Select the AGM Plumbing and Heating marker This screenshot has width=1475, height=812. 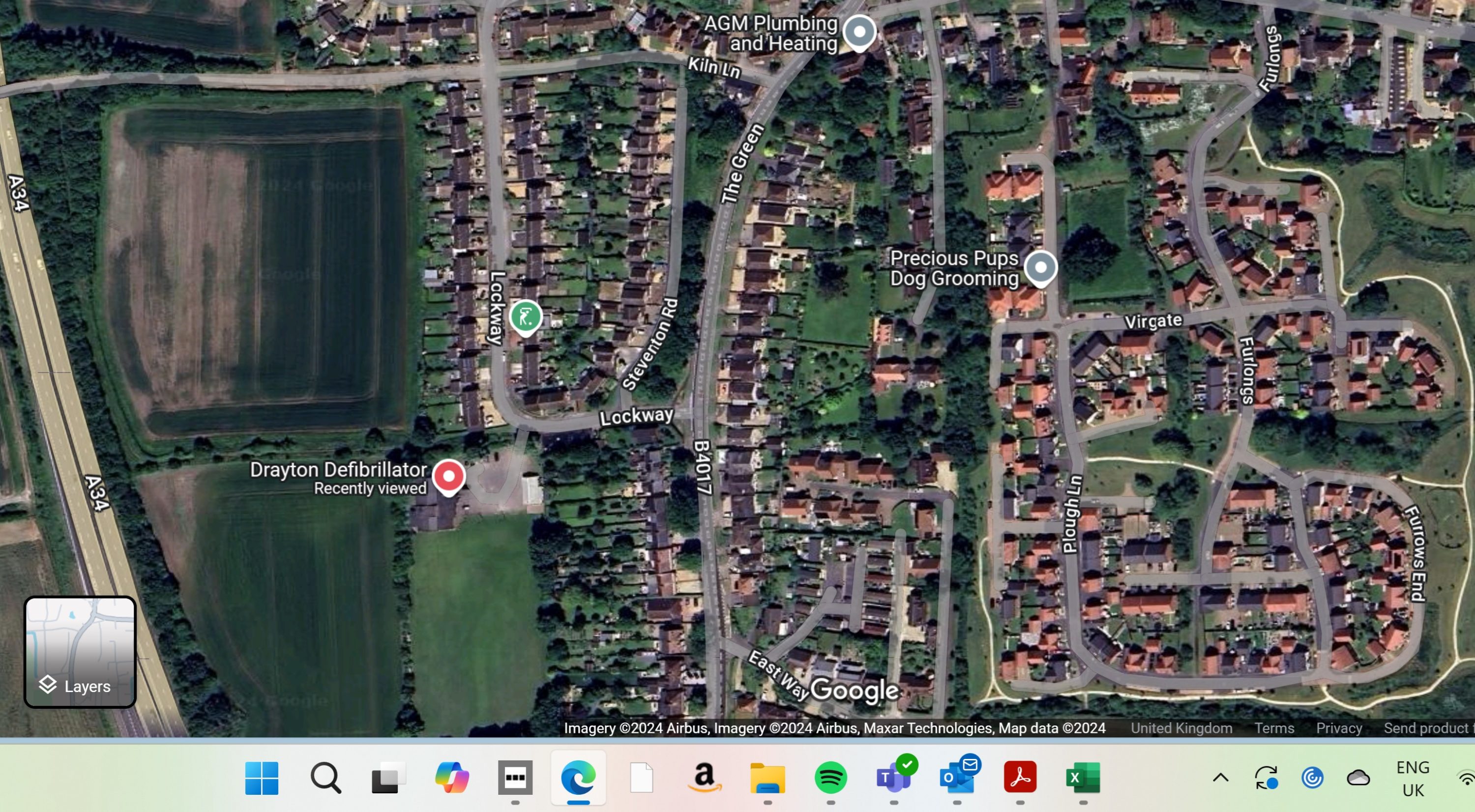pyautogui.click(x=859, y=32)
